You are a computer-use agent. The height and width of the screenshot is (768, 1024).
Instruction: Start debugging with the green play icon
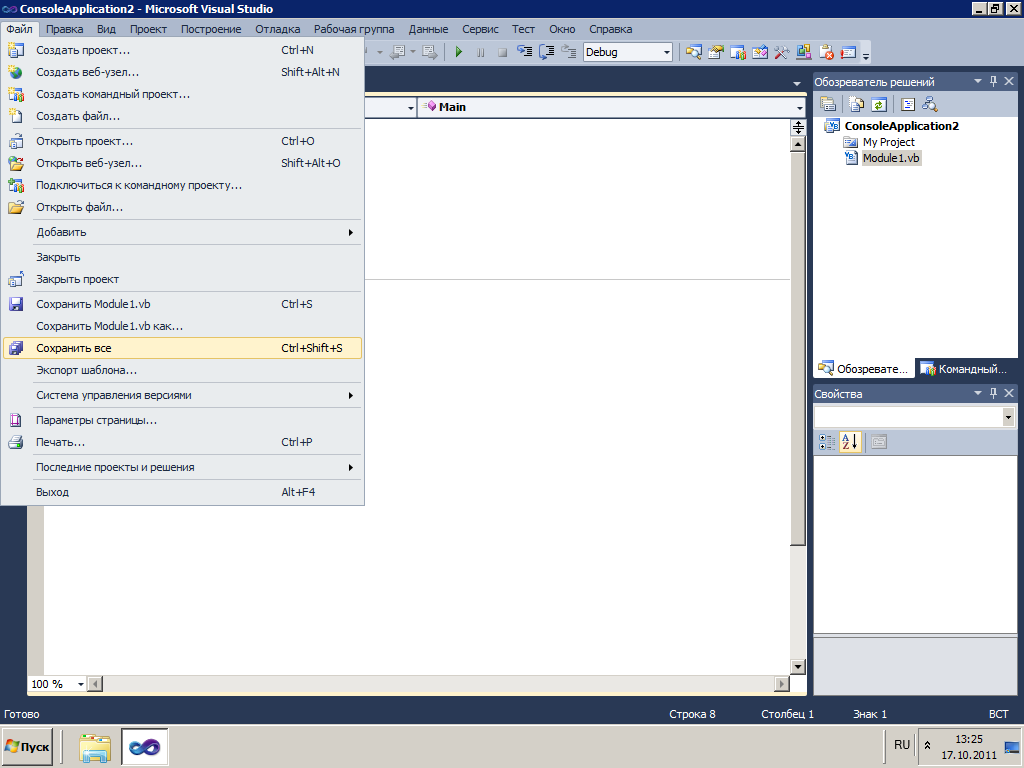(458, 52)
